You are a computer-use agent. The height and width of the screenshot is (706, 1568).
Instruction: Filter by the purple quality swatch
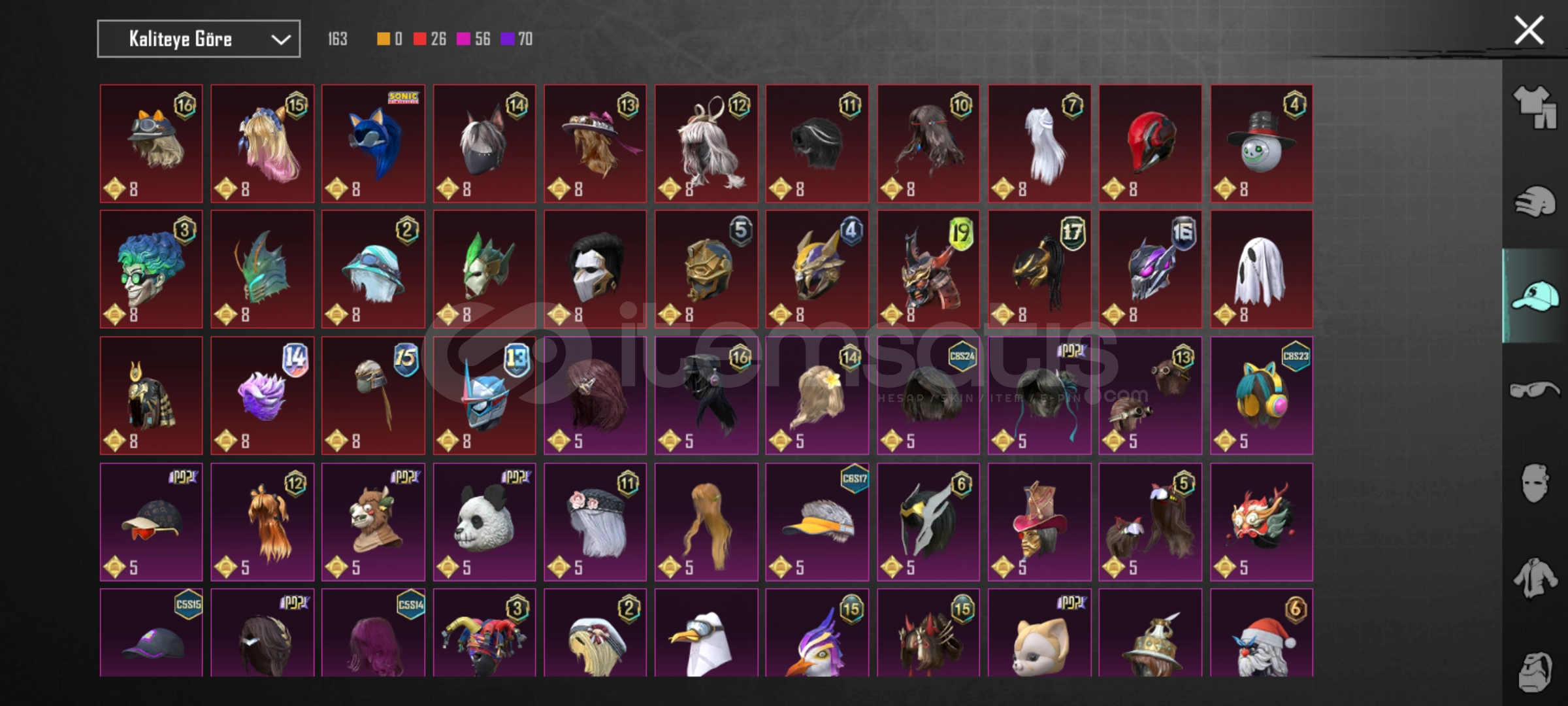click(x=507, y=39)
